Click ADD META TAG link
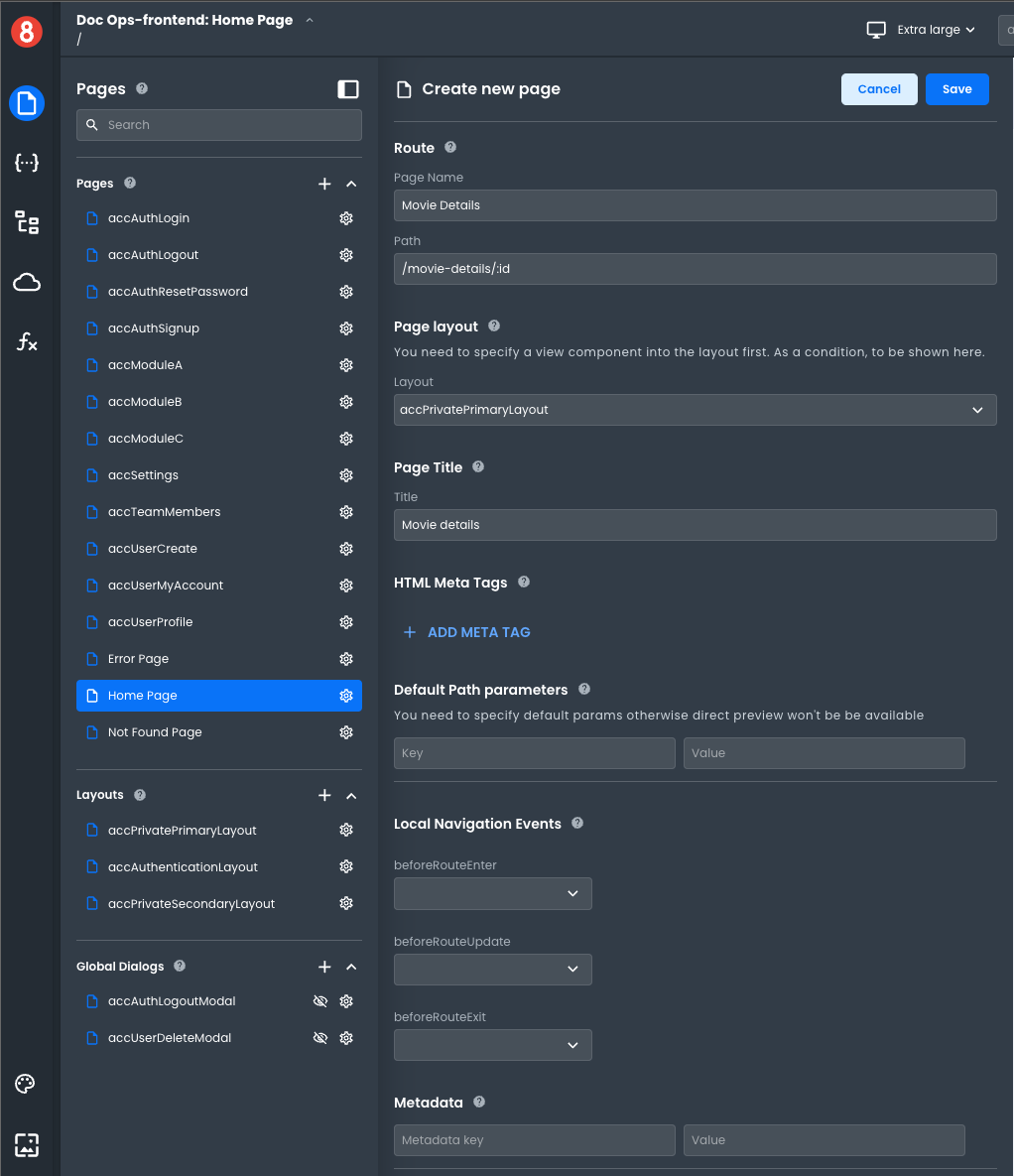 pyautogui.click(x=467, y=632)
